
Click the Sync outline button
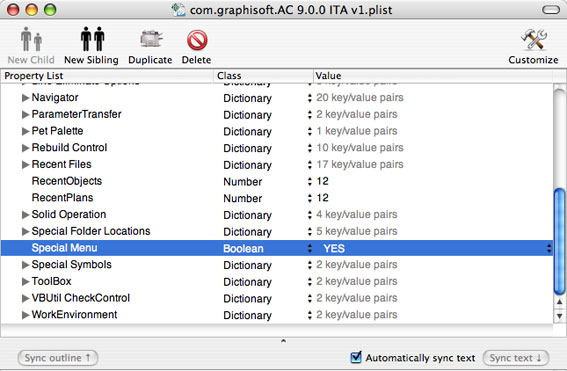coord(57,358)
